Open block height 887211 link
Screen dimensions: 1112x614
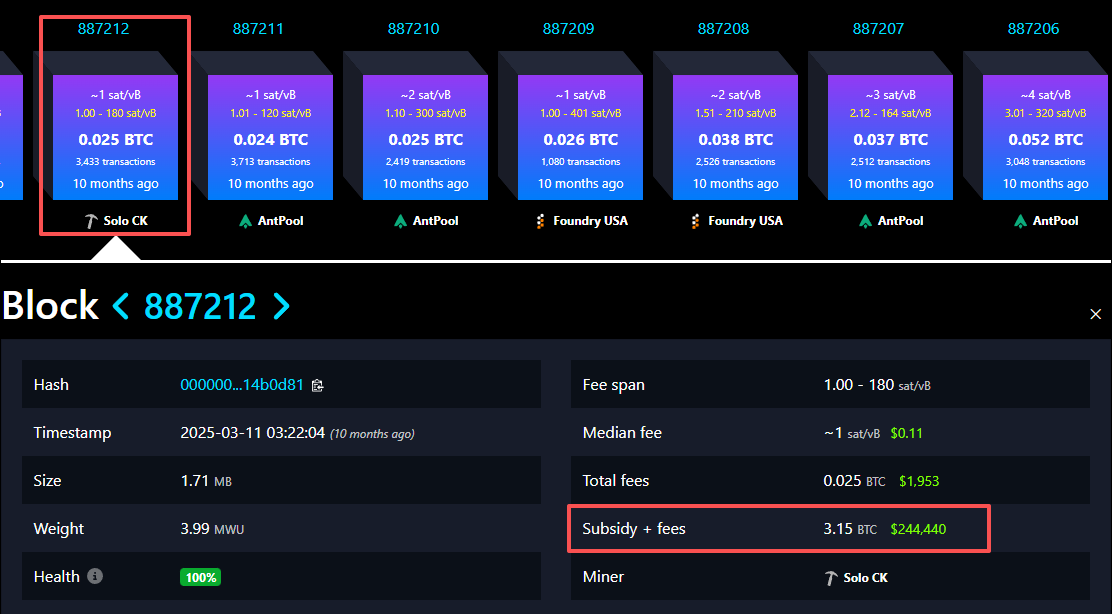(x=258, y=29)
